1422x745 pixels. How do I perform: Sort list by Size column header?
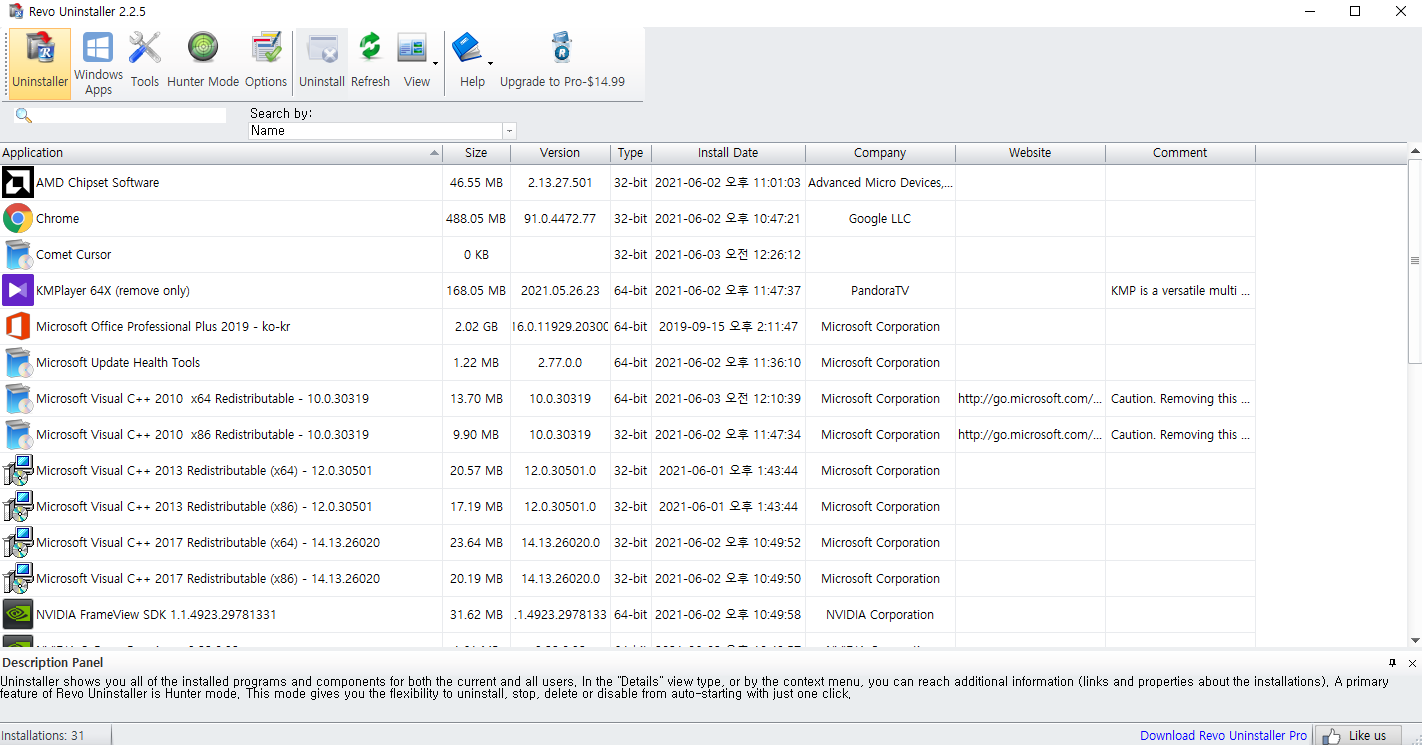click(476, 153)
